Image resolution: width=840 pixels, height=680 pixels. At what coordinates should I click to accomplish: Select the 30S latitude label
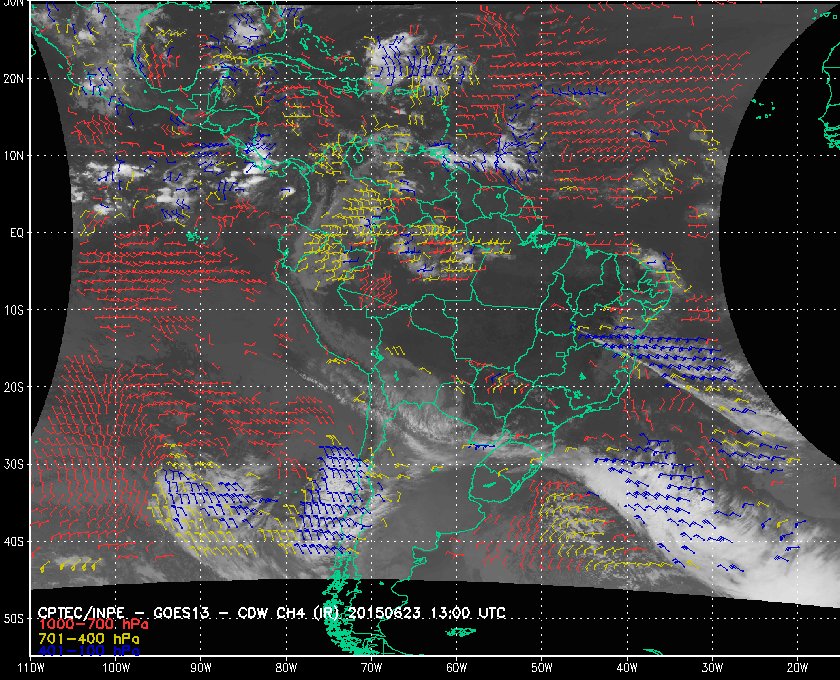point(14,465)
